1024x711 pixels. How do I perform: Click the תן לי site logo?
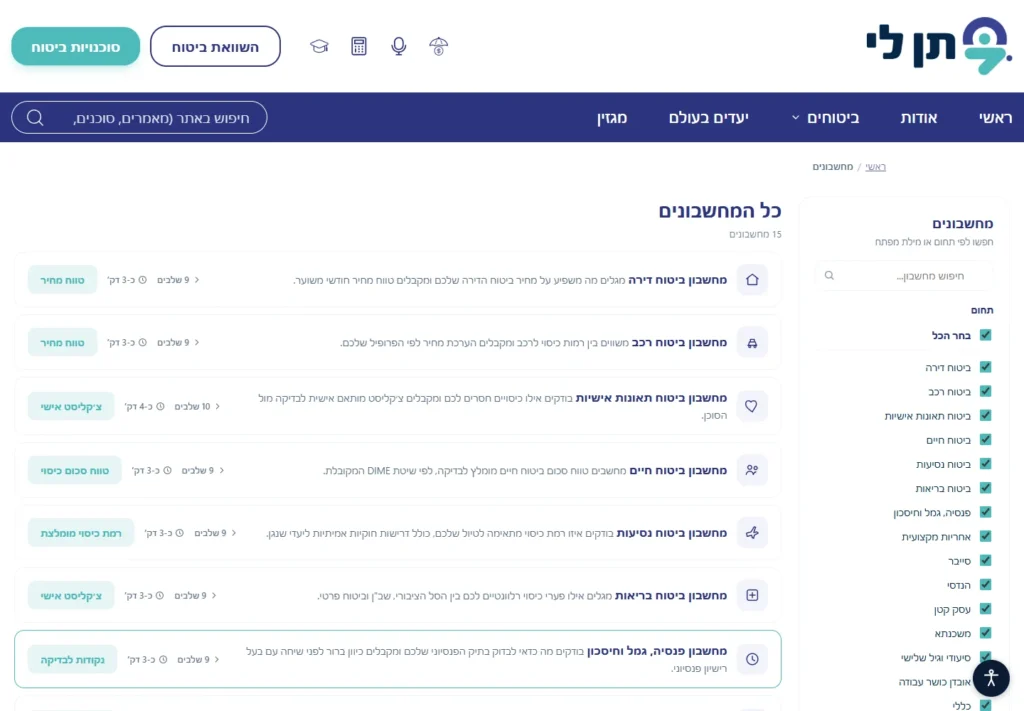pyautogui.click(x=939, y=46)
